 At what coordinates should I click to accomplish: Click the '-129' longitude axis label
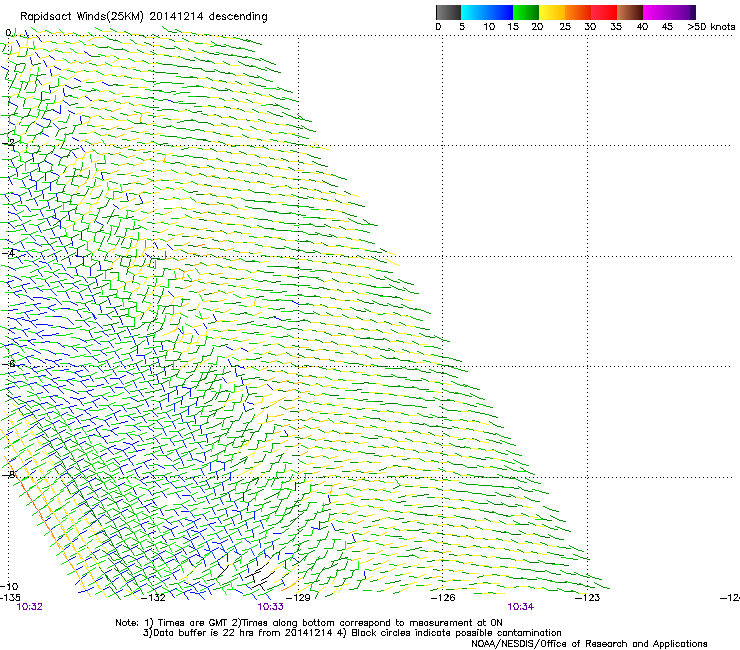(x=298, y=598)
